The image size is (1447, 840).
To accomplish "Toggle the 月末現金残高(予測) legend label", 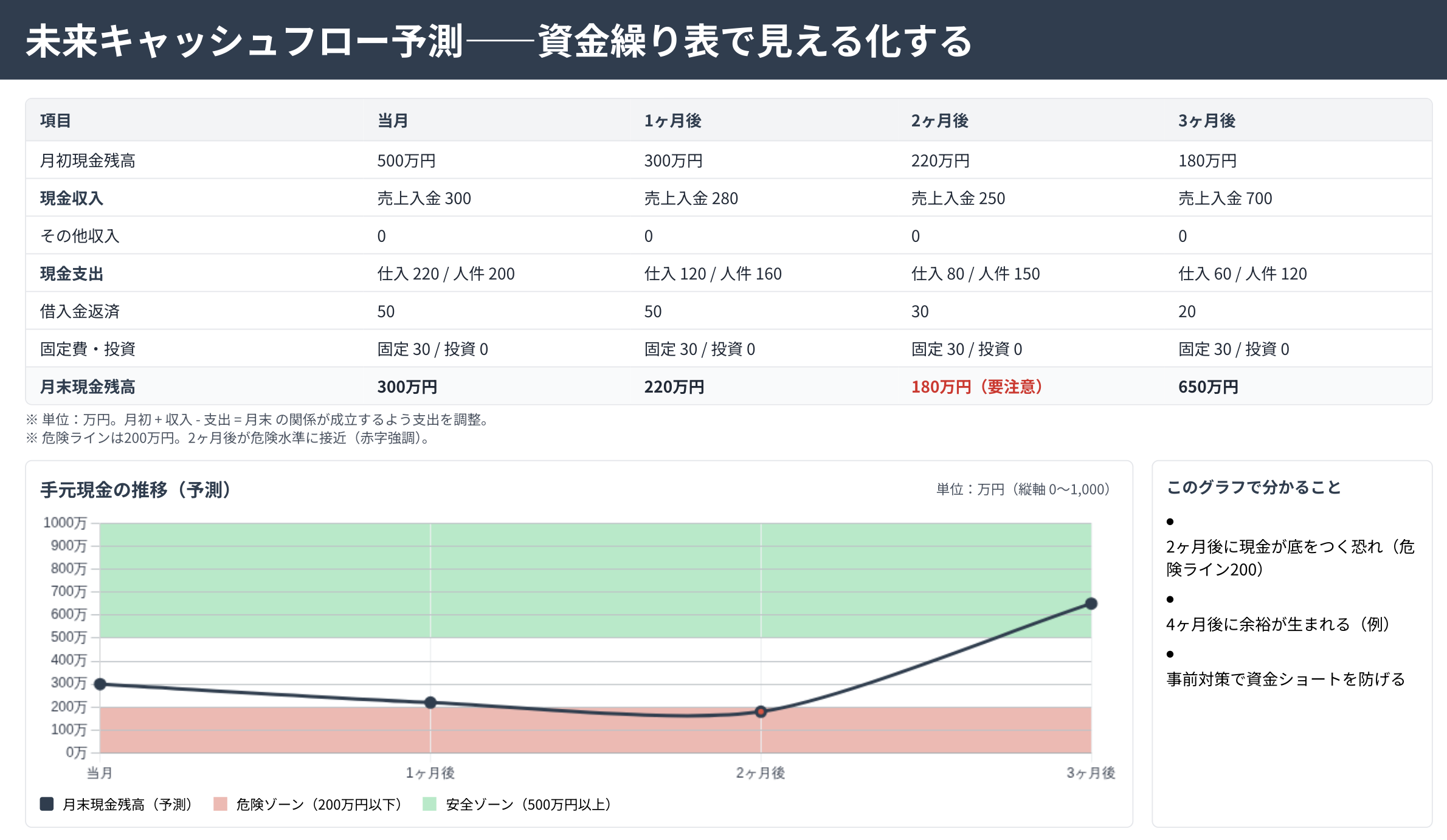I will pyautogui.click(x=128, y=804).
